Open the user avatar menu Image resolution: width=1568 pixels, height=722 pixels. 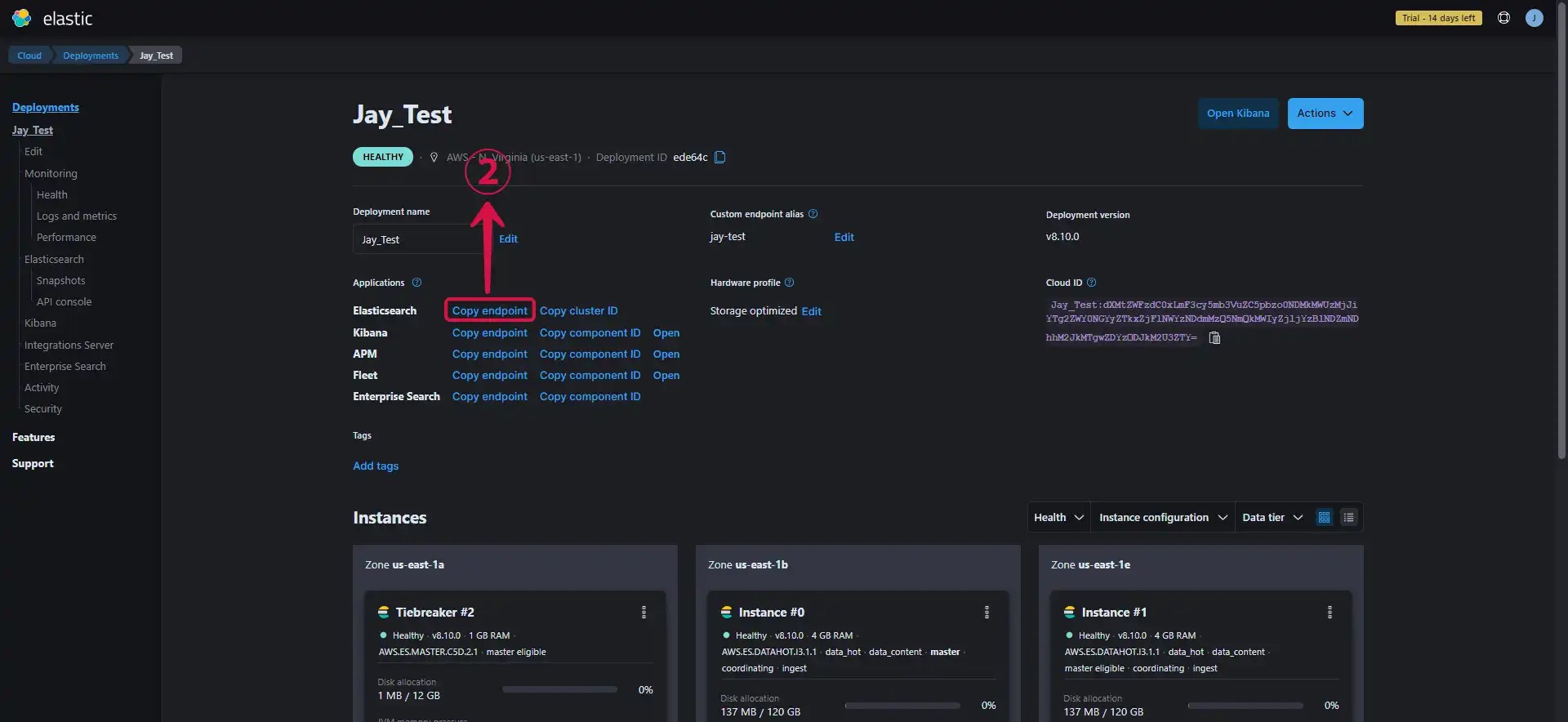pos(1534,18)
